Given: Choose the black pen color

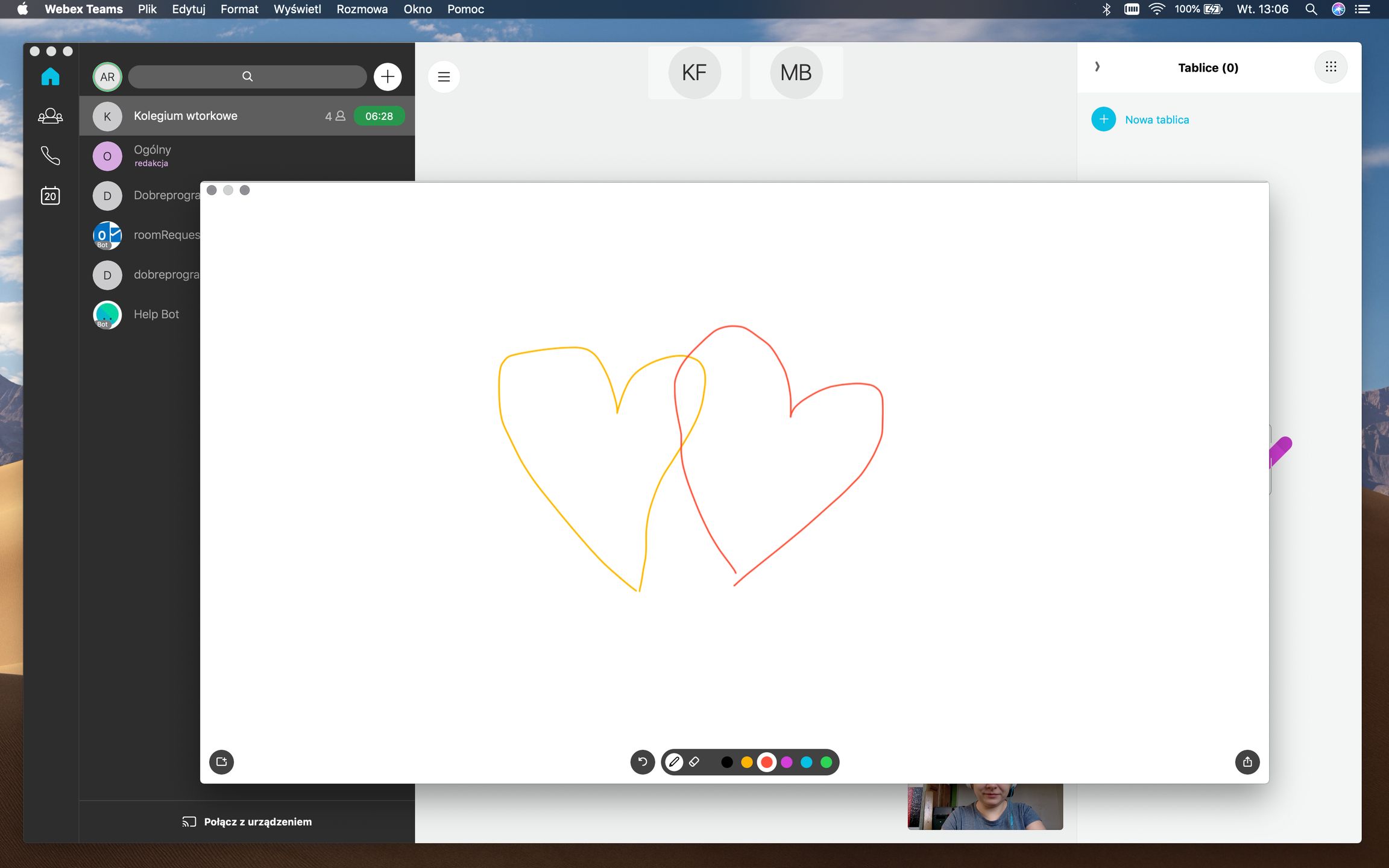Looking at the screenshot, I should (727, 763).
